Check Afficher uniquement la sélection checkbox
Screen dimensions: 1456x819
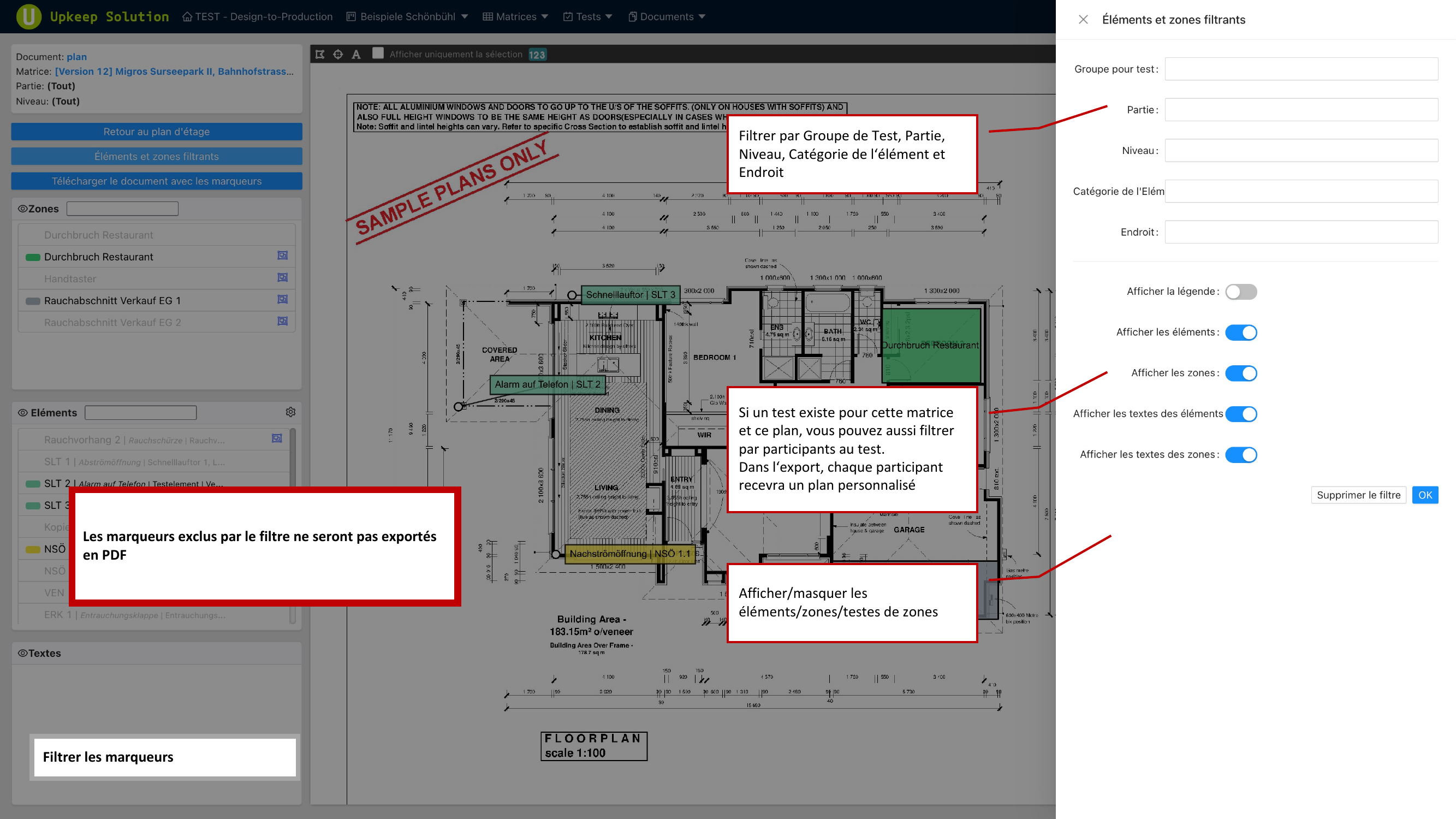pyautogui.click(x=378, y=54)
